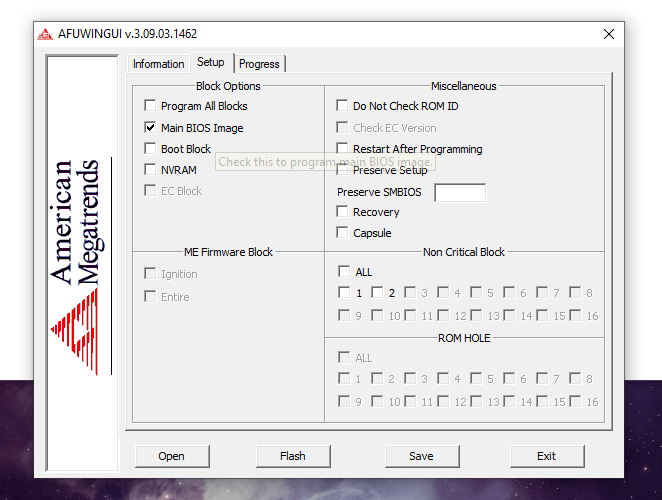Click the Save button

click(x=422, y=456)
